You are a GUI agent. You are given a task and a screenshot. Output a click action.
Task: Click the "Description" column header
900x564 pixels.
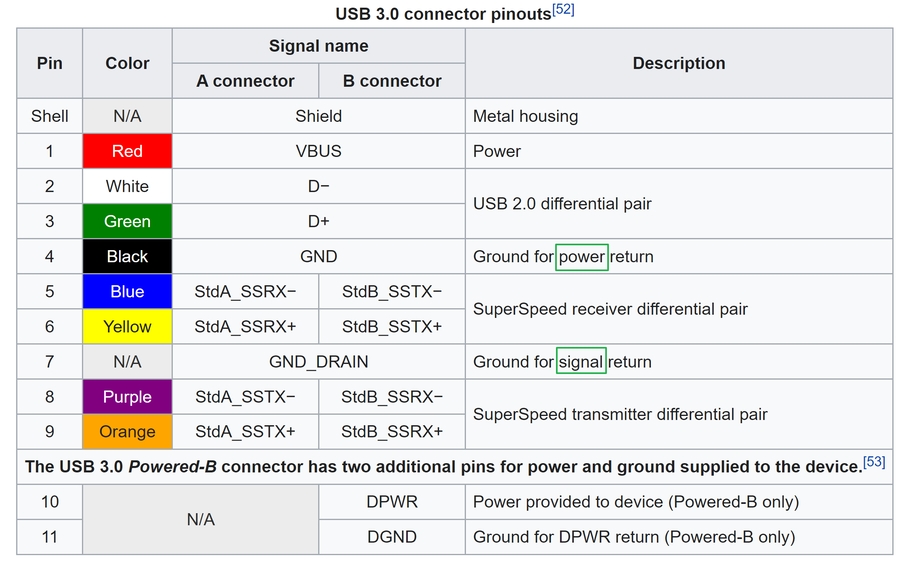(x=678, y=63)
